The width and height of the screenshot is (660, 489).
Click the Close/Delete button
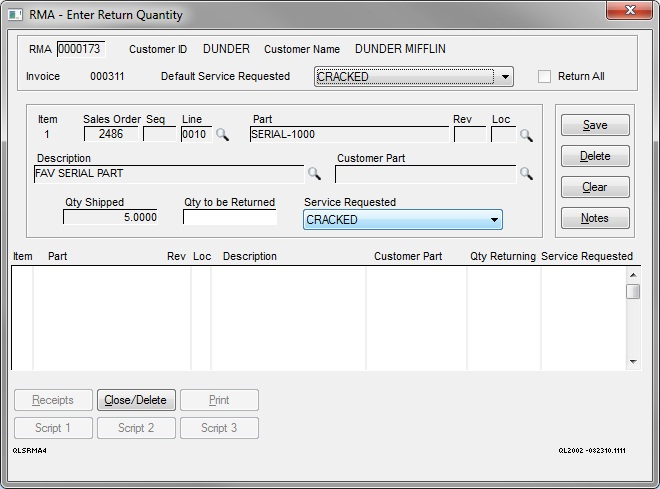(x=136, y=400)
